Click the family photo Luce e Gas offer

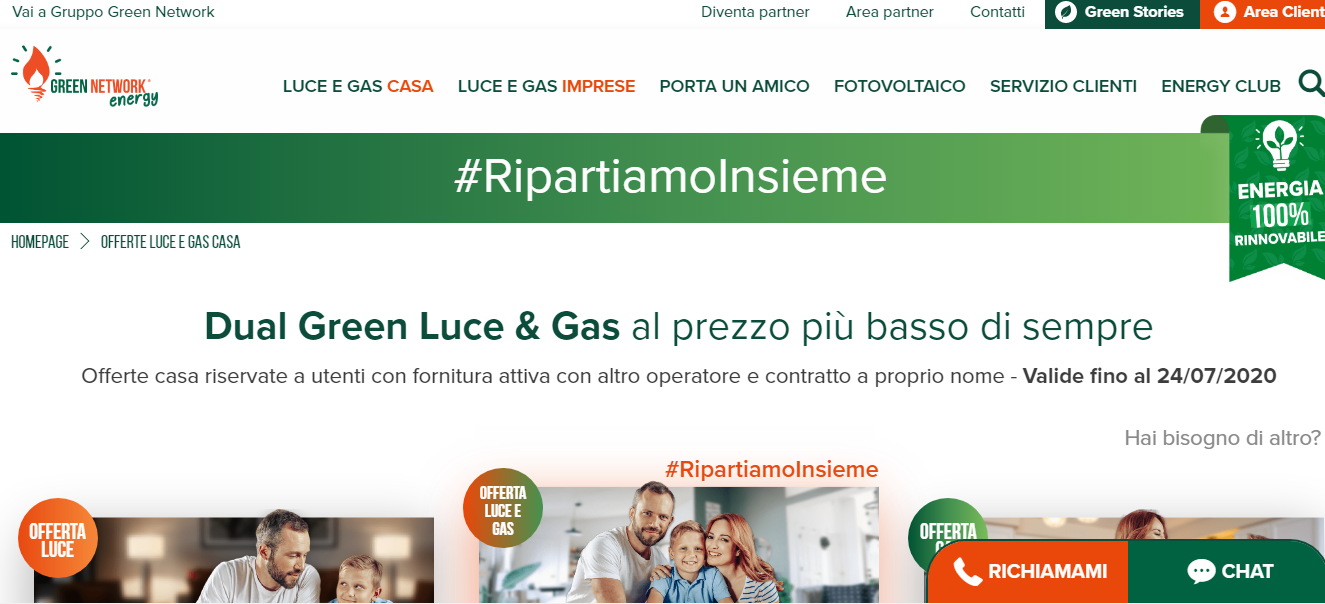click(x=679, y=545)
